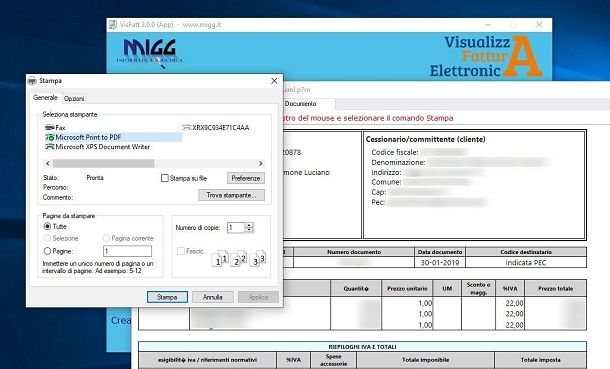610x369 pixels.
Task: Click the Pec label in client box
Action: click(378, 202)
